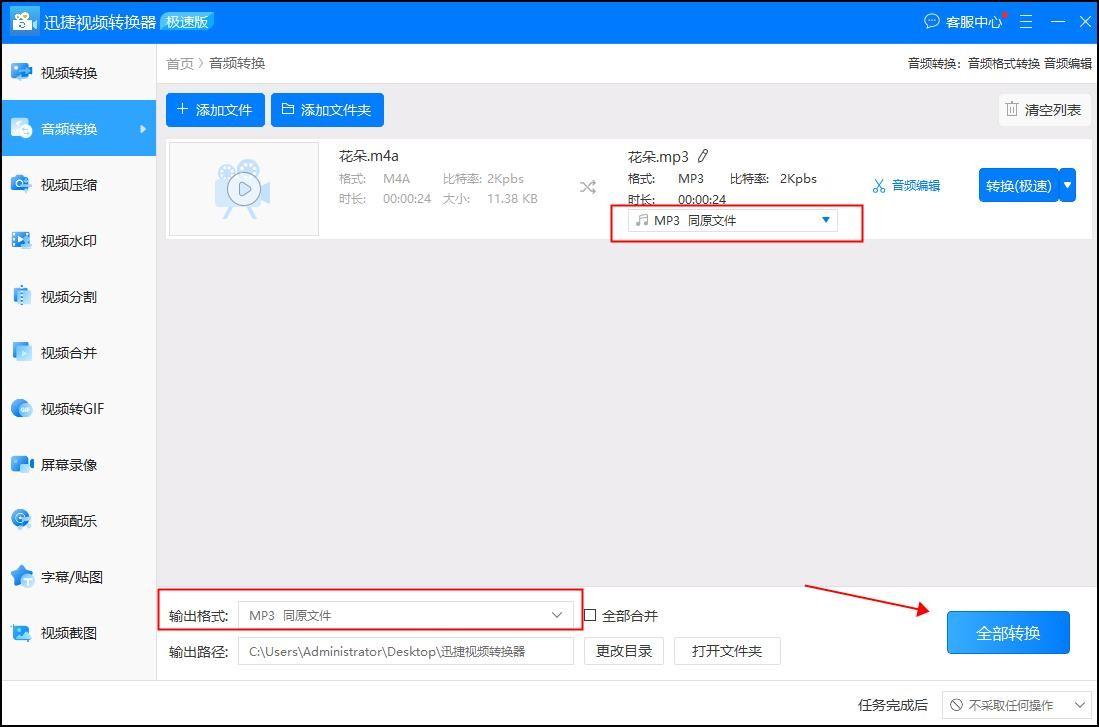Open 音频编辑 scissors tool
This screenshot has height=727, width=1099.
[906, 186]
